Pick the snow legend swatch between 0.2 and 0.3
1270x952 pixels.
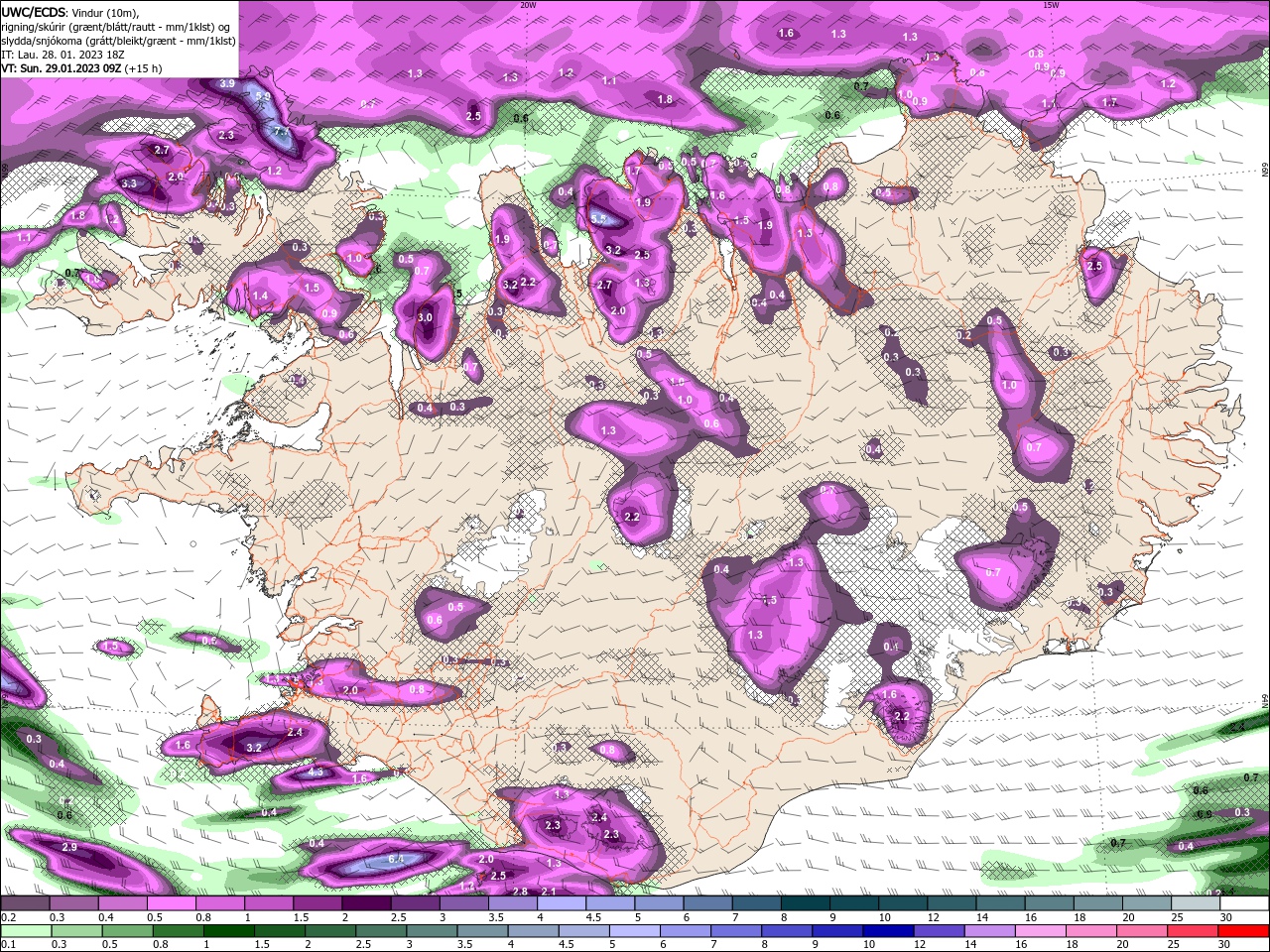(27, 903)
